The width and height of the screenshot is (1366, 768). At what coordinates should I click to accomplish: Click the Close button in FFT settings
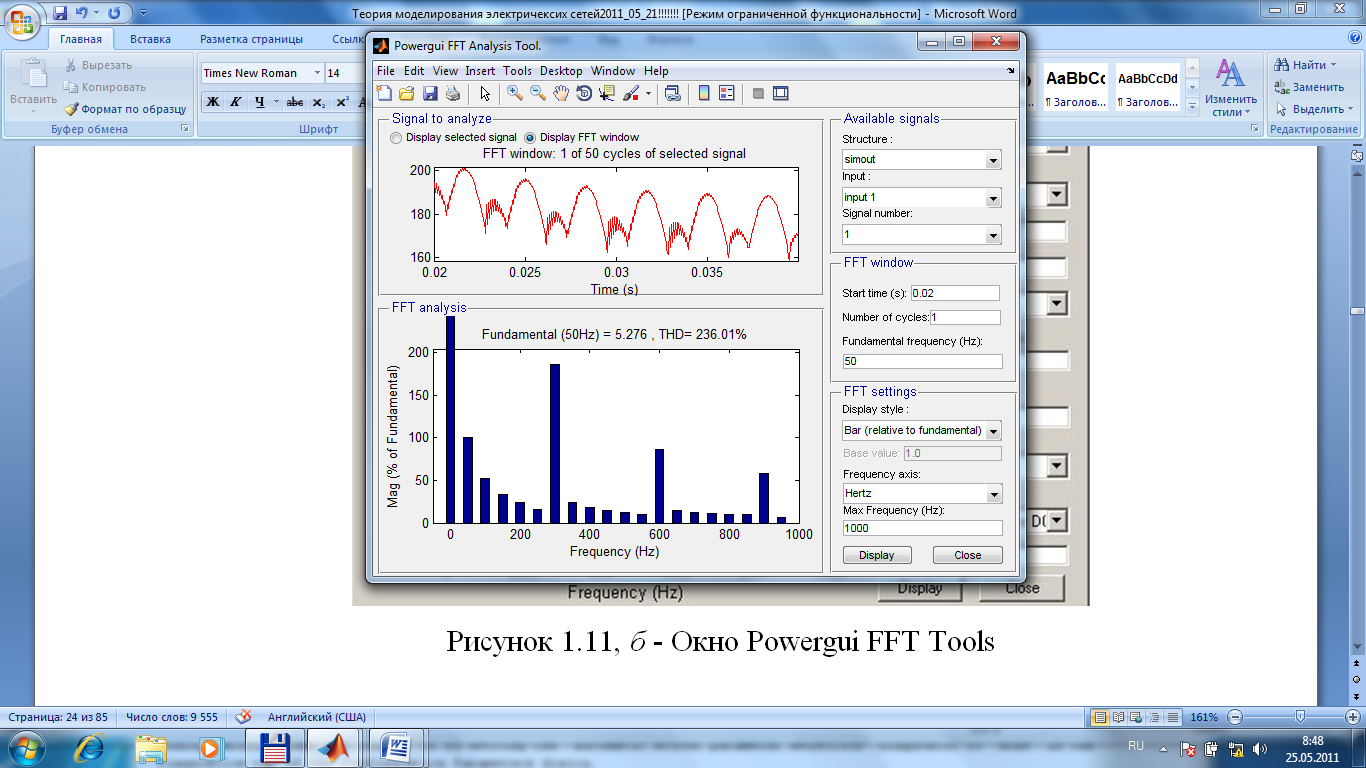click(967, 555)
